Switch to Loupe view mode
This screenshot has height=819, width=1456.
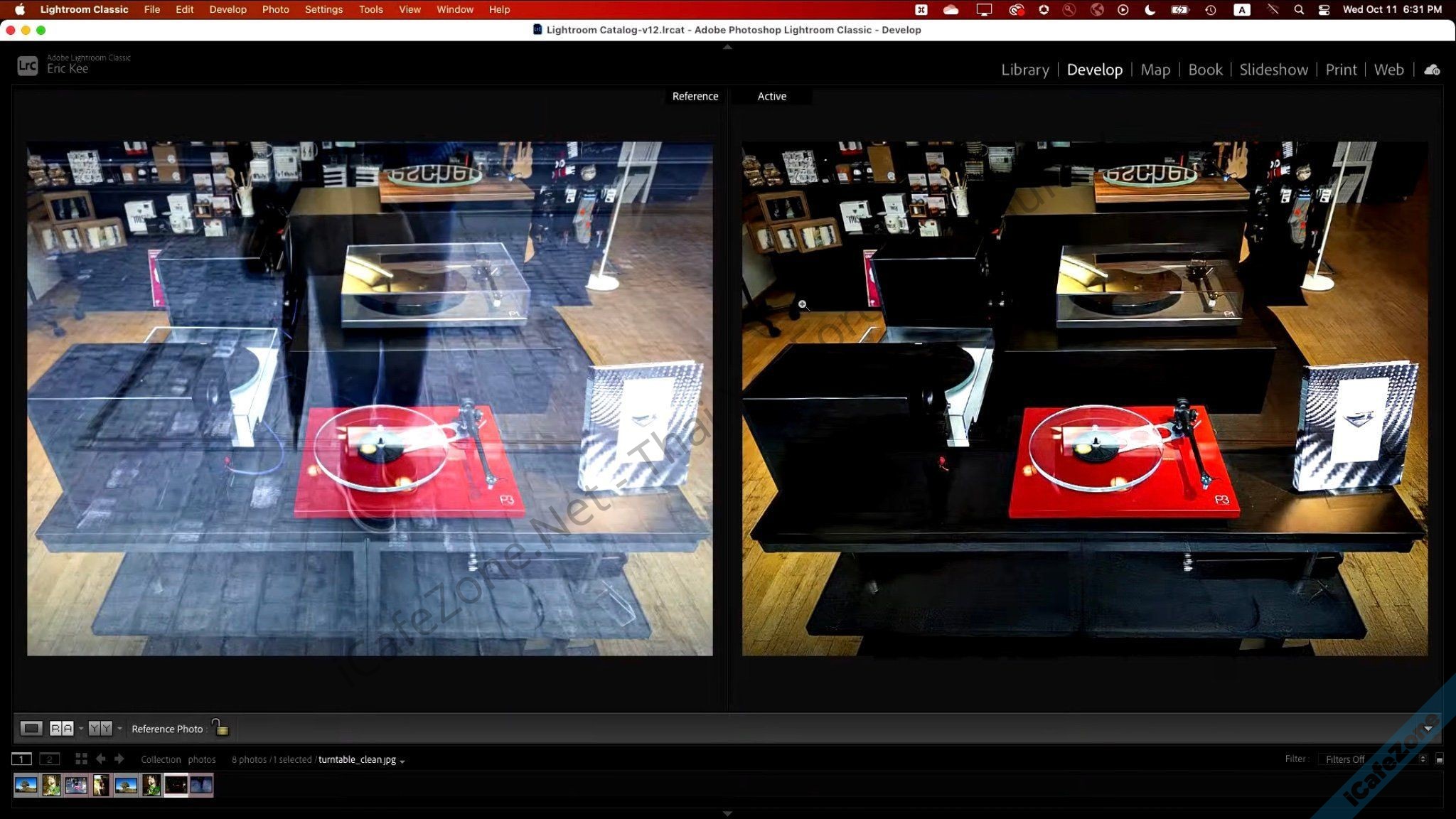click(x=31, y=728)
